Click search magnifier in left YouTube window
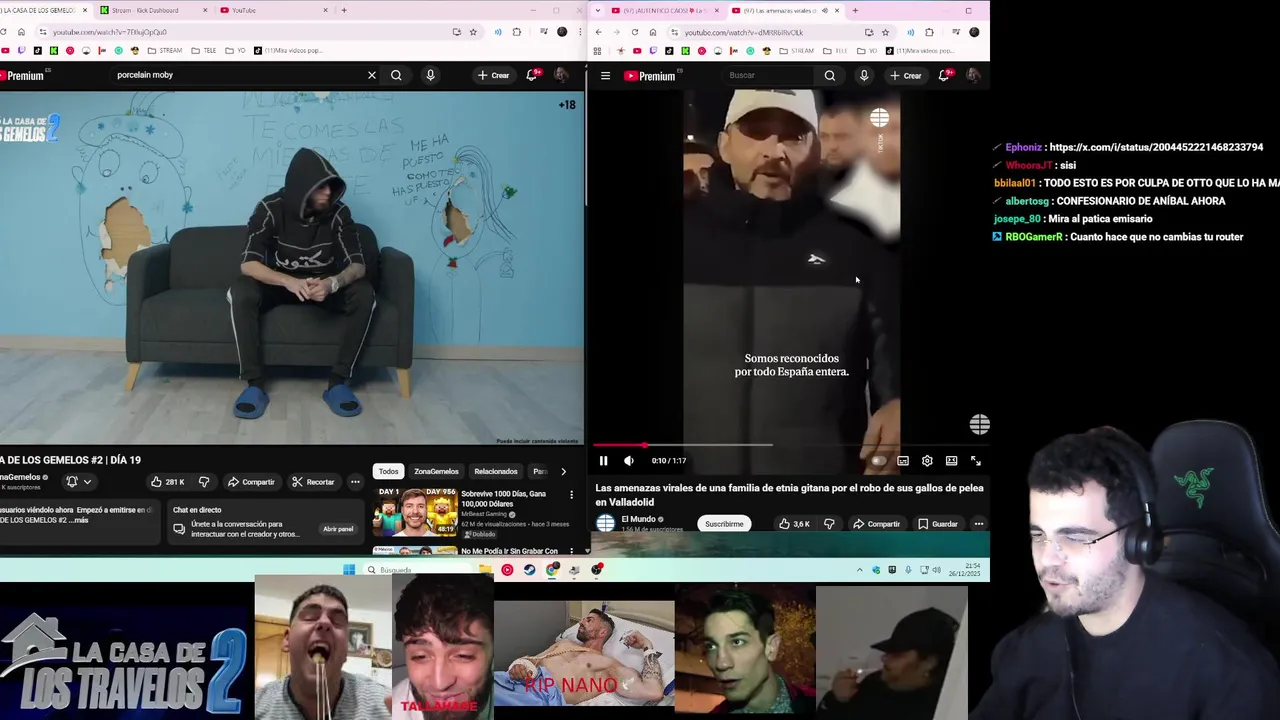Screen dimensions: 1280x720 click(396, 75)
